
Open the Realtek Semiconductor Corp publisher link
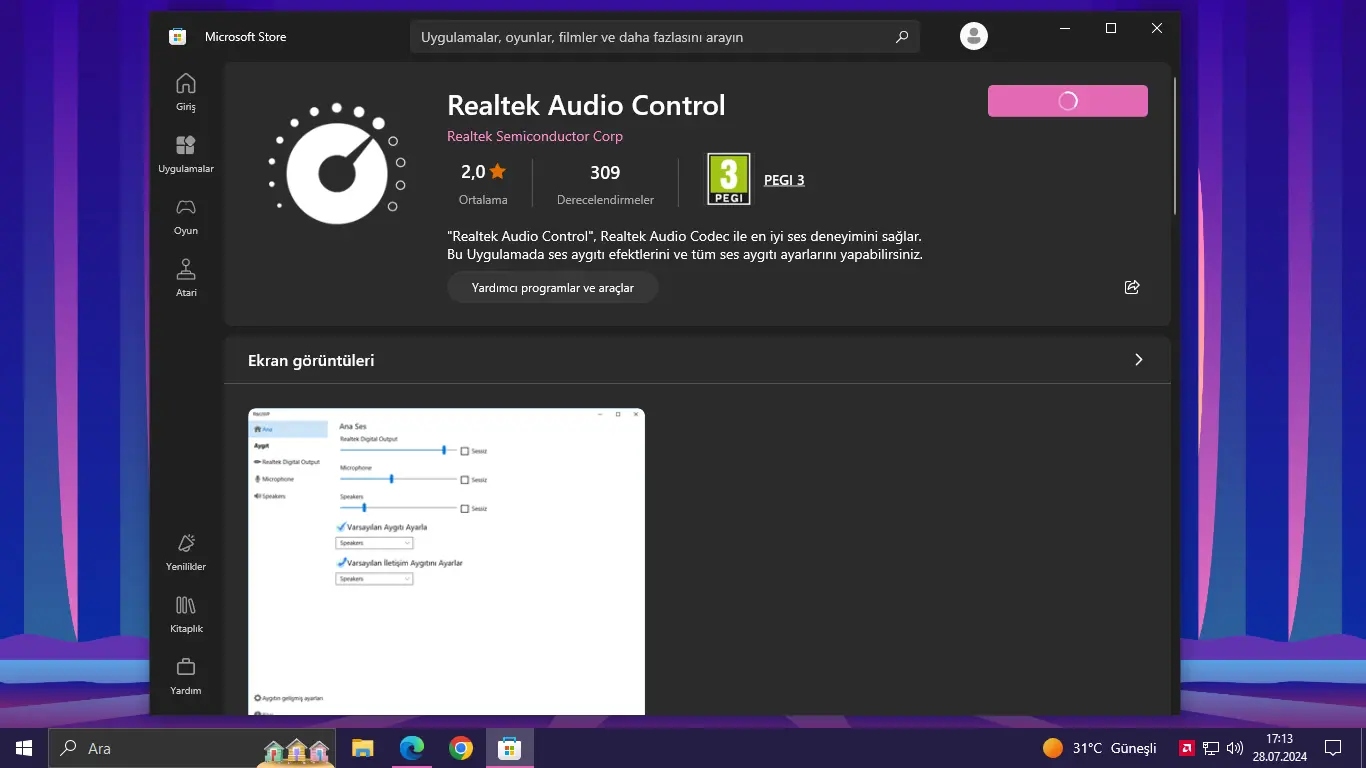[535, 136]
